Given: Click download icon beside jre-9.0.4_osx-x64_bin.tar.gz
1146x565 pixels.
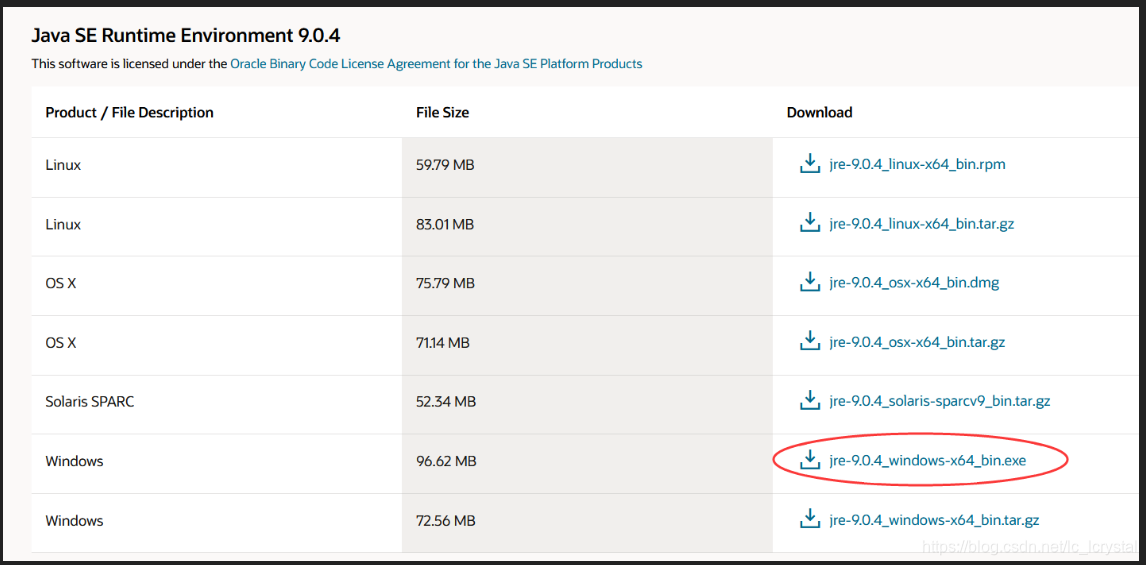Looking at the screenshot, I should click(809, 341).
